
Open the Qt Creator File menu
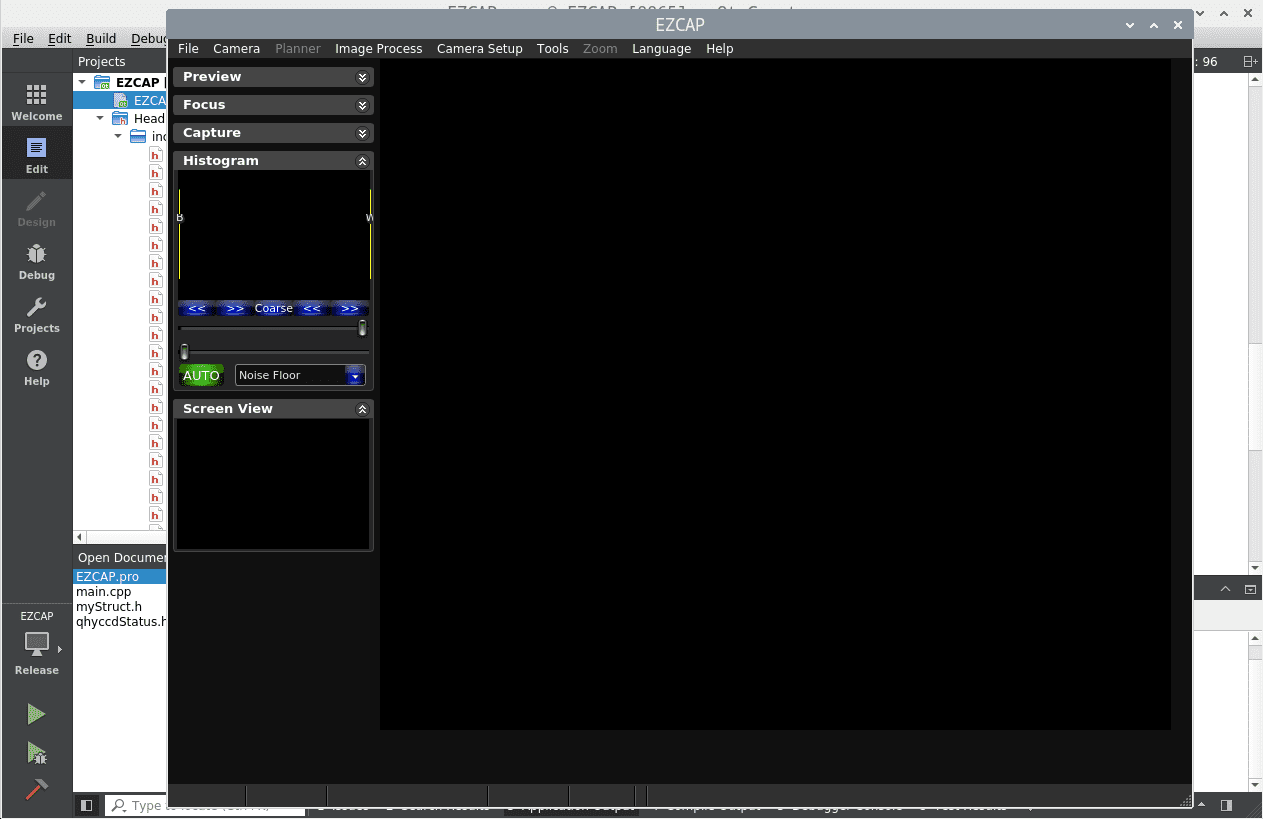point(23,38)
